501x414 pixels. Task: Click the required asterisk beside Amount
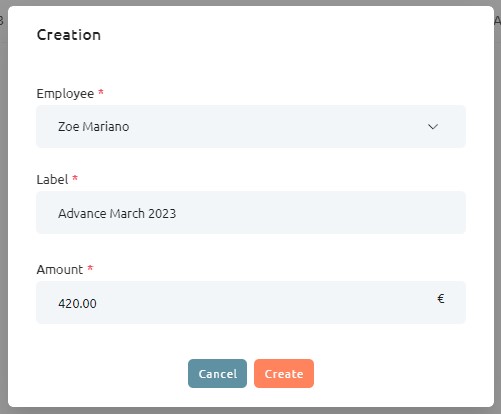click(x=90, y=268)
